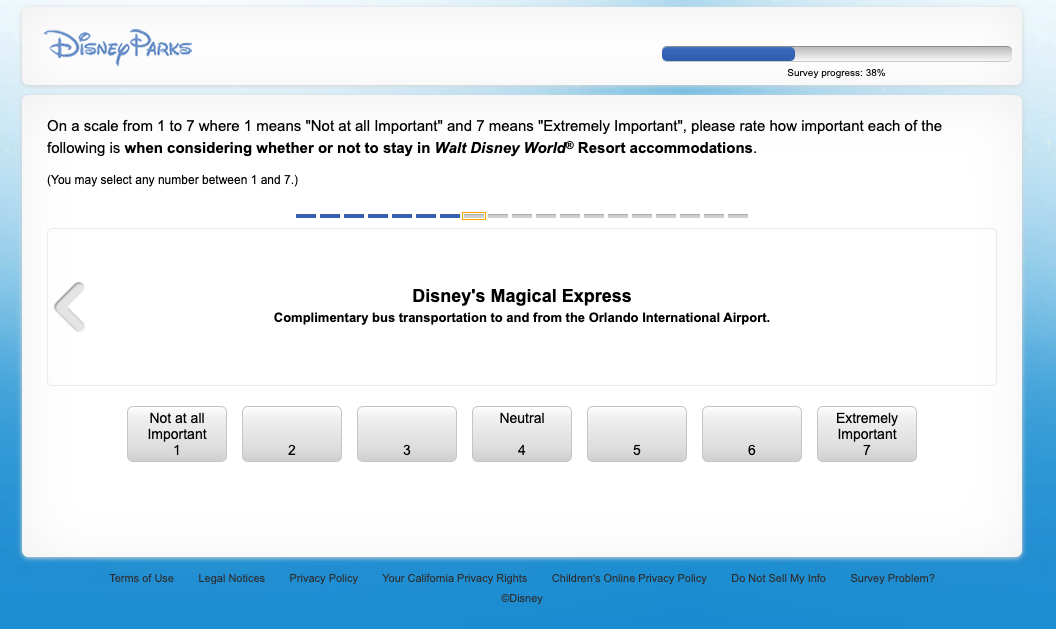Click the first completed step segment
This screenshot has height=629, width=1056.
[306, 215]
